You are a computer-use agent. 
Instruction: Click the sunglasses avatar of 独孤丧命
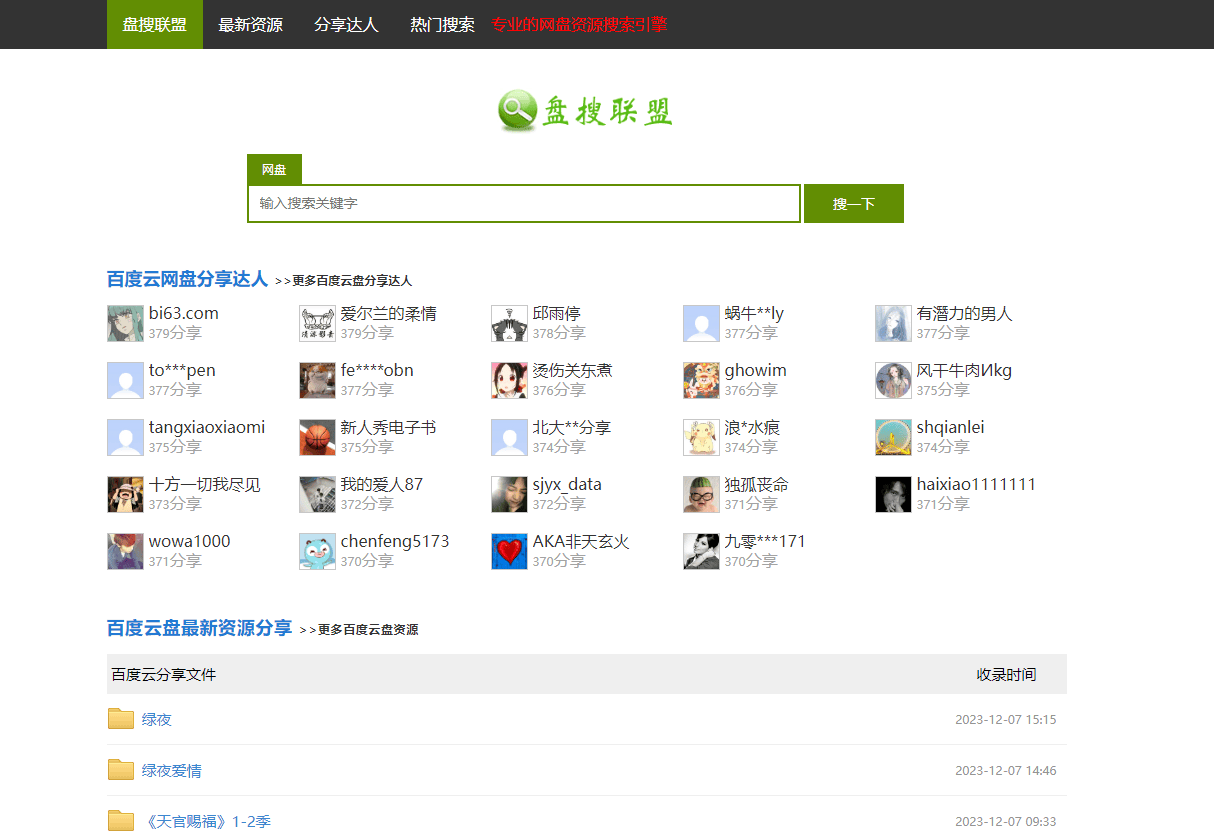click(701, 494)
